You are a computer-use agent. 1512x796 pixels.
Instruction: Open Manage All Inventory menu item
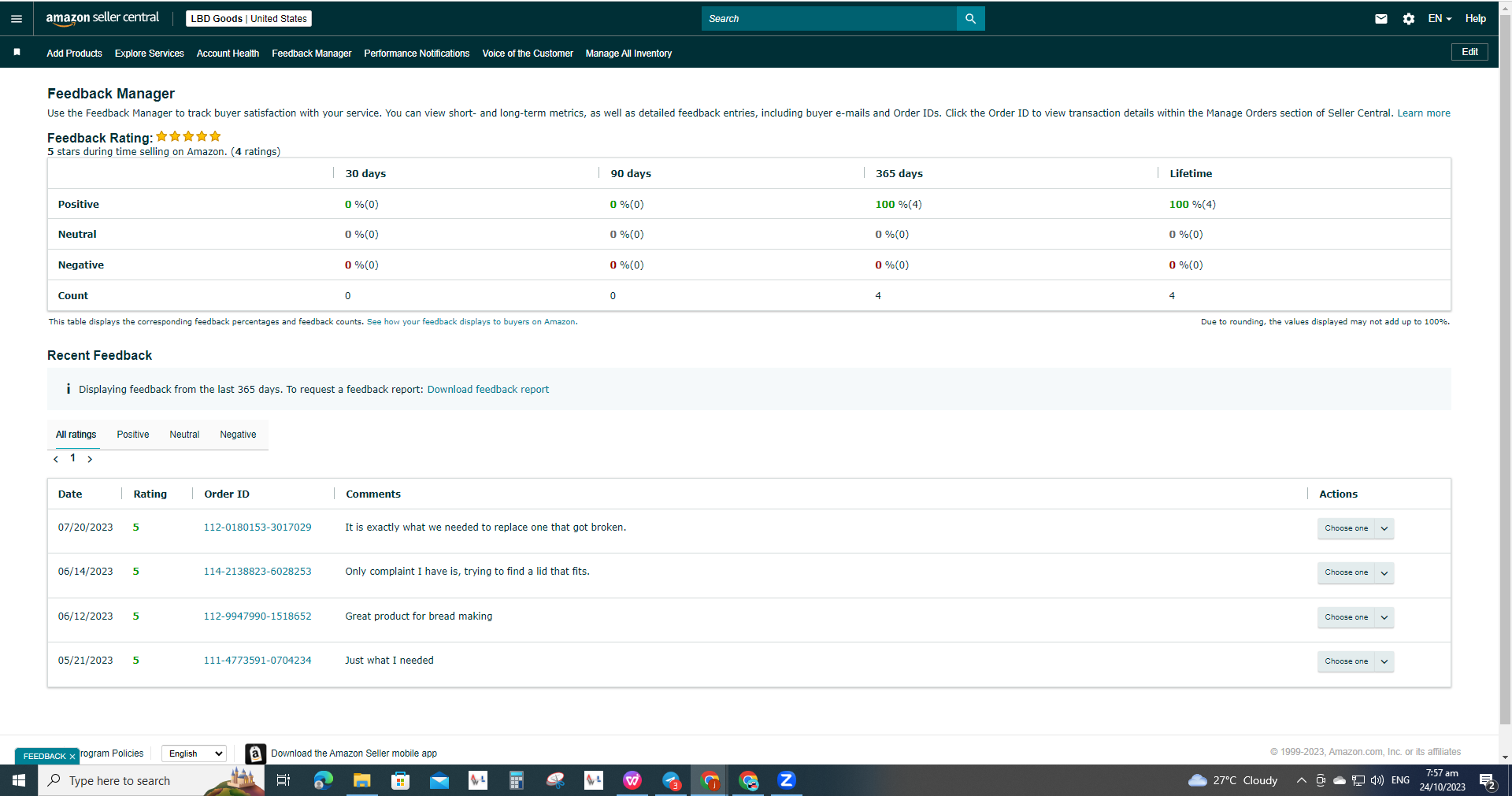pos(628,54)
